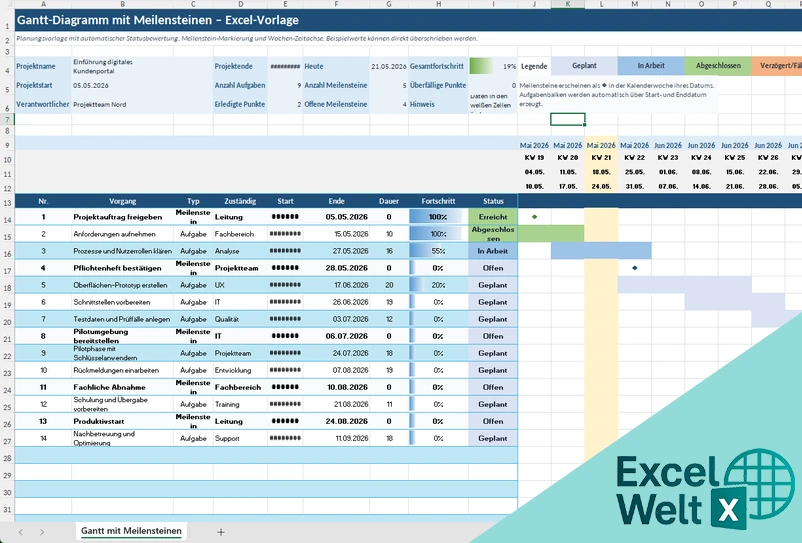
Task: Select the end date '27.05.2026'
Action: point(336,251)
